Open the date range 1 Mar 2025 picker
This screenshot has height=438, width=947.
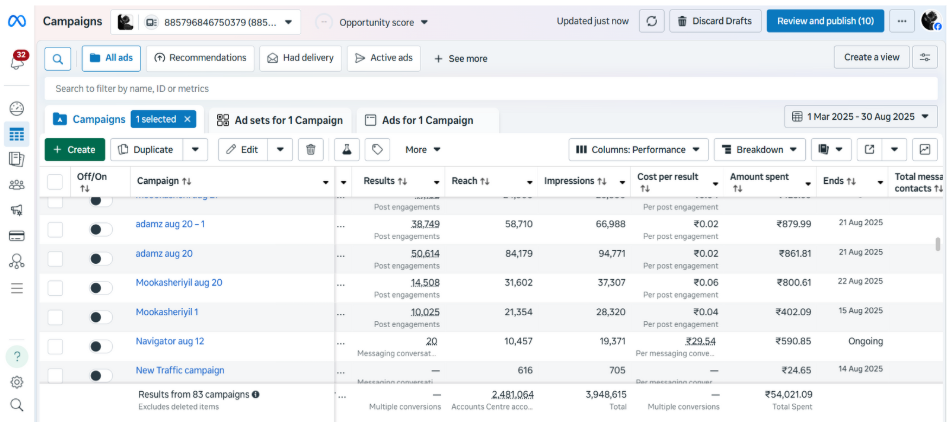pyautogui.click(x=860, y=117)
